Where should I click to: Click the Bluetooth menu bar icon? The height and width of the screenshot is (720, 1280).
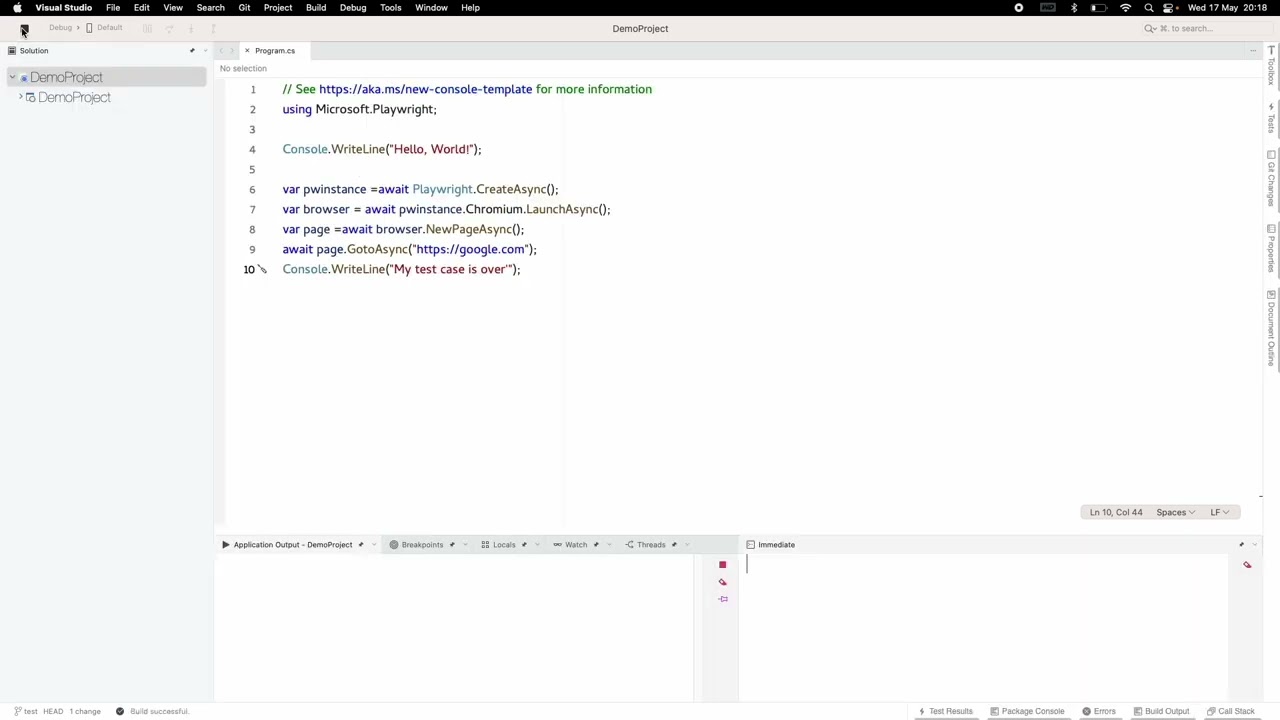point(1074,7)
